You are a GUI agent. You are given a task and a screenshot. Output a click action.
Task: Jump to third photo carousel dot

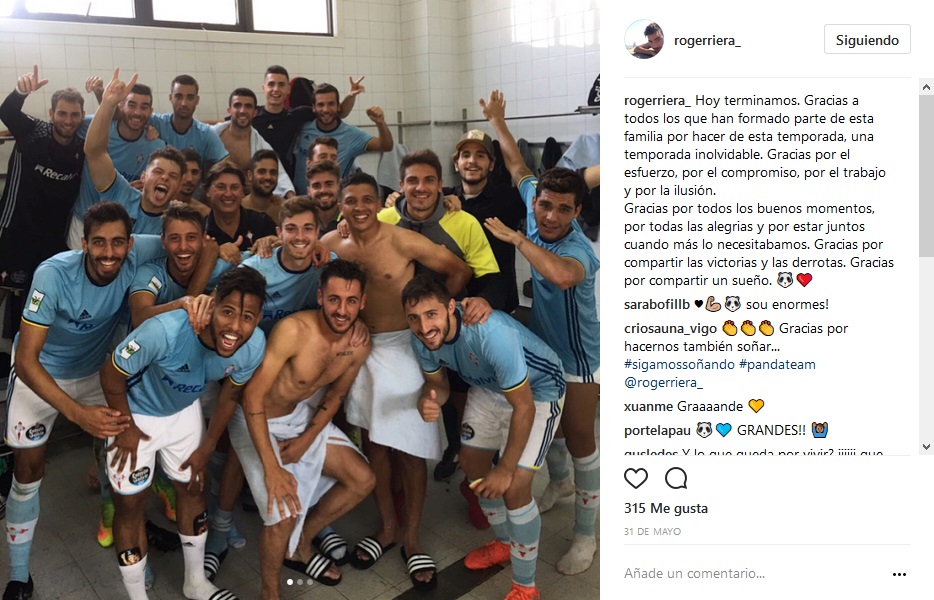309,582
